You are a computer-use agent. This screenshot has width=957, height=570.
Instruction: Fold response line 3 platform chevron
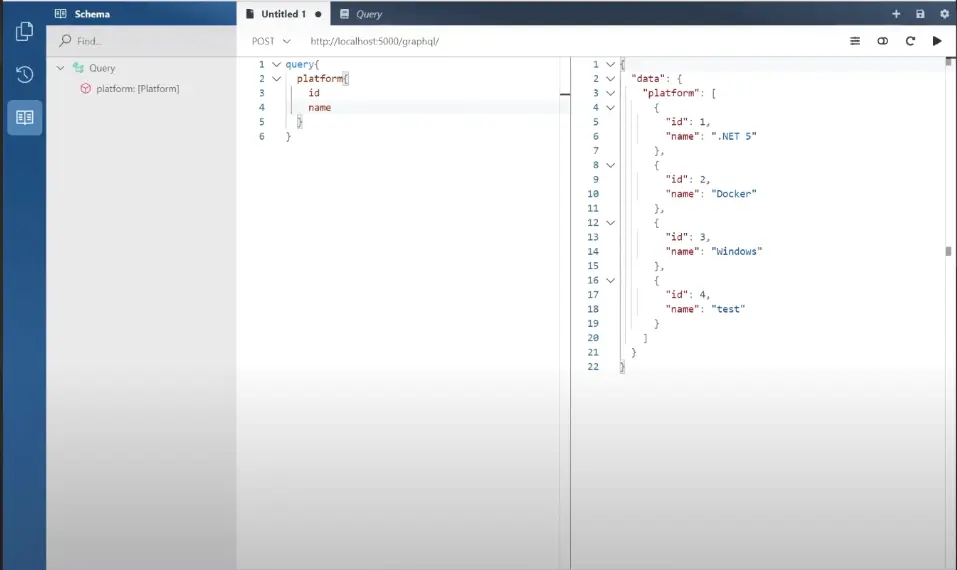(610, 93)
